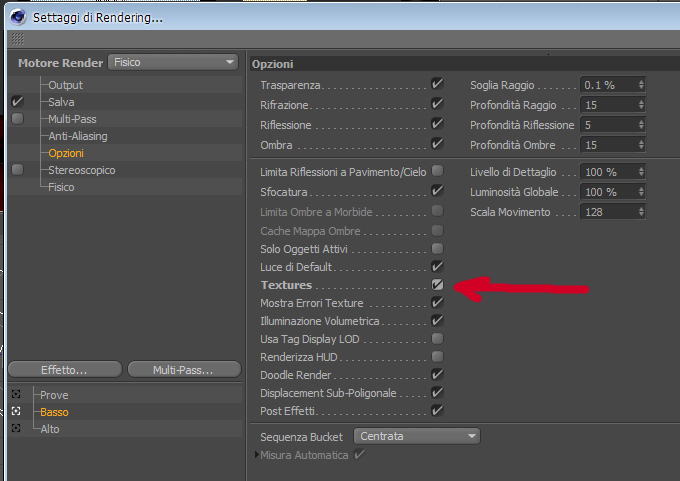Select the Fisico settings page in list
The image size is (680, 481).
(61, 187)
